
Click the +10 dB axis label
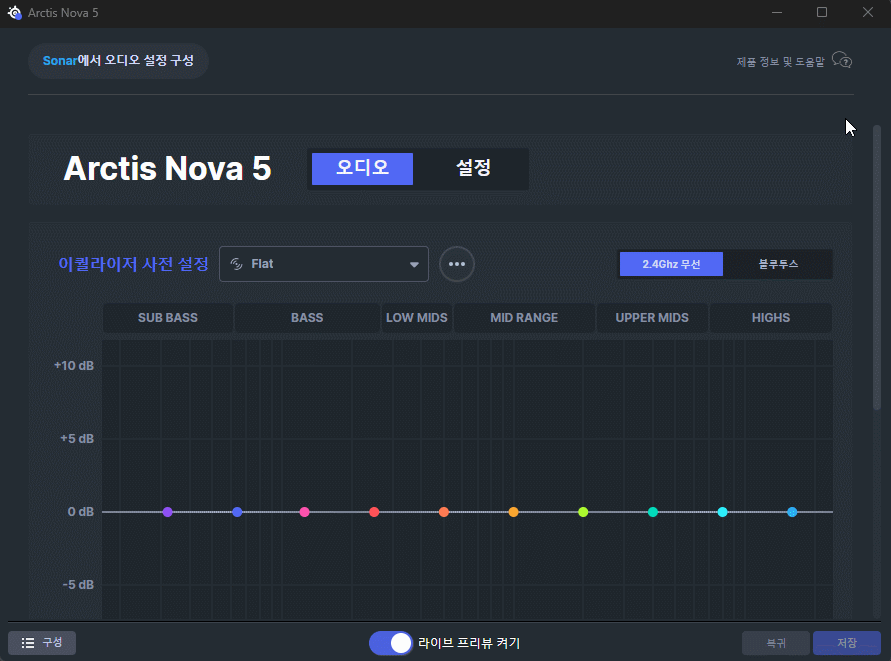click(x=74, y=365)
